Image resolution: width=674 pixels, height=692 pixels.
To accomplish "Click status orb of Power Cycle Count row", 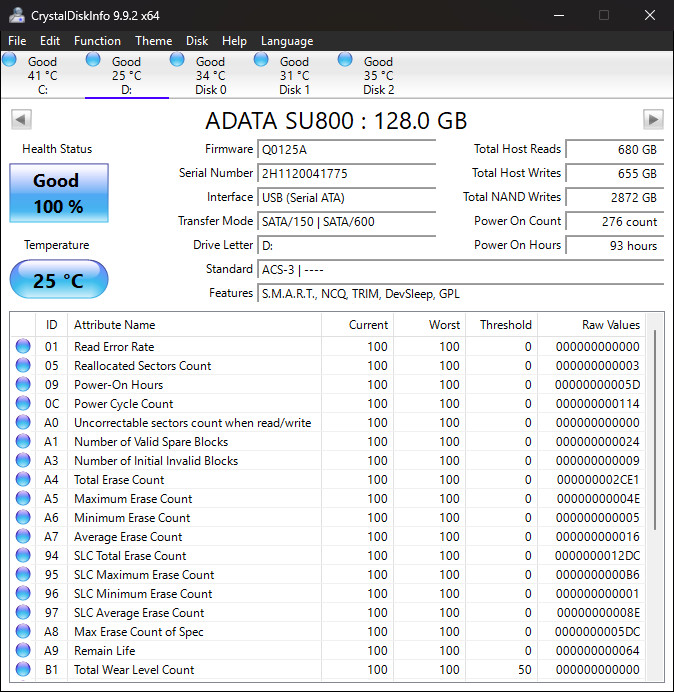I will click(23, 403).
